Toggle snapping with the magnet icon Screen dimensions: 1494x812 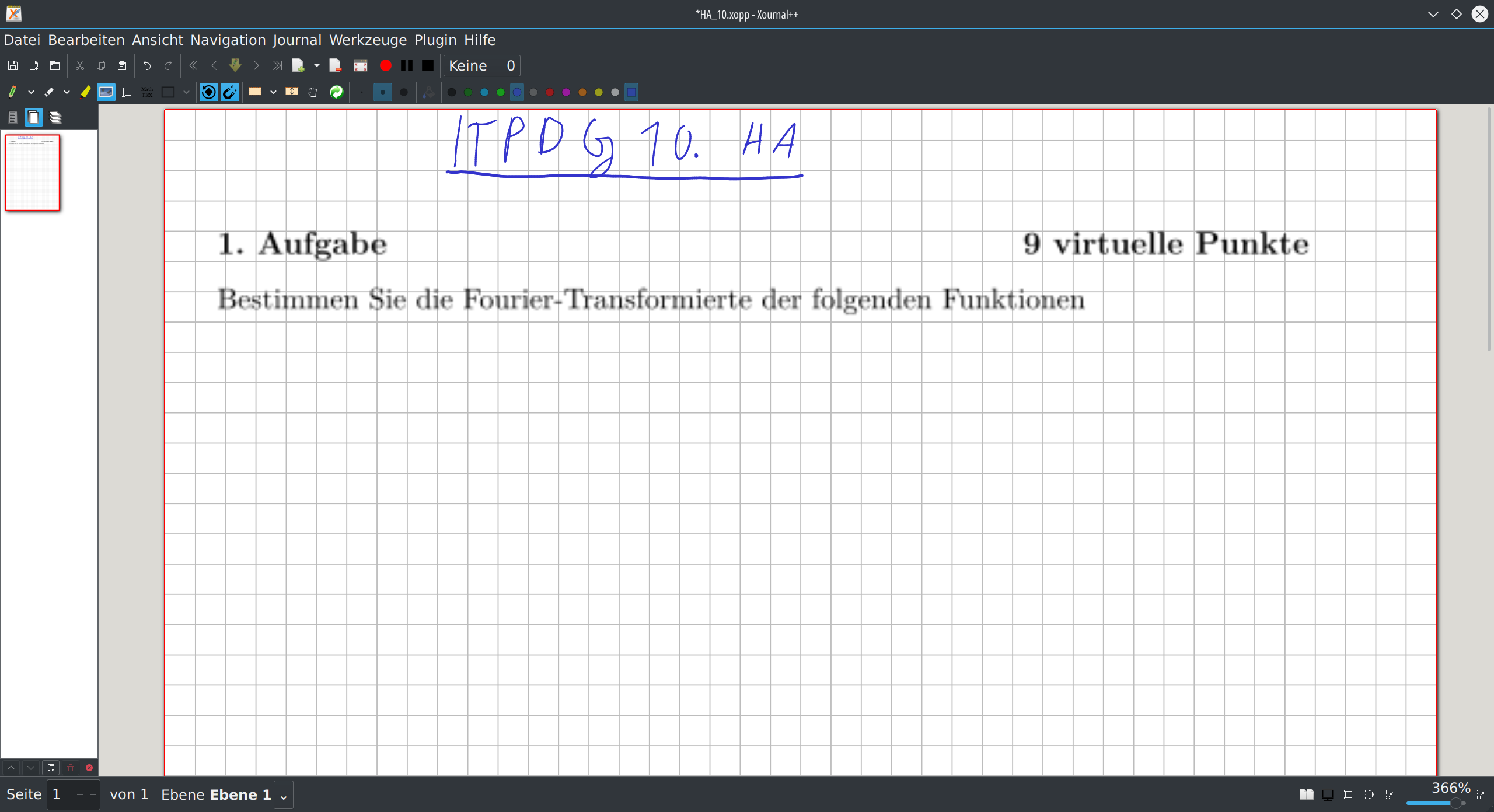231,92
